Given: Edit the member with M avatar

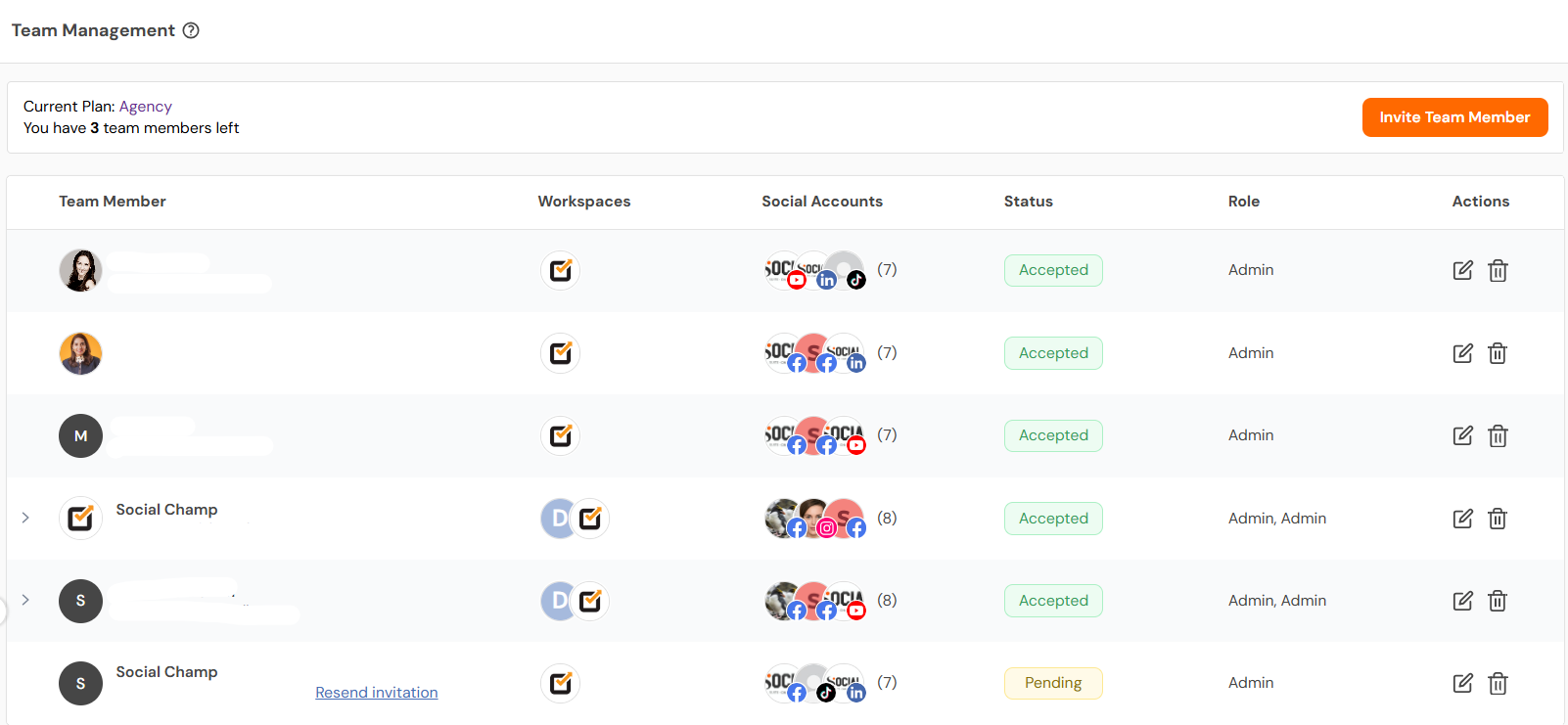Looking at the screenshot, I should pyautogui.click(x=1462, y=435).
